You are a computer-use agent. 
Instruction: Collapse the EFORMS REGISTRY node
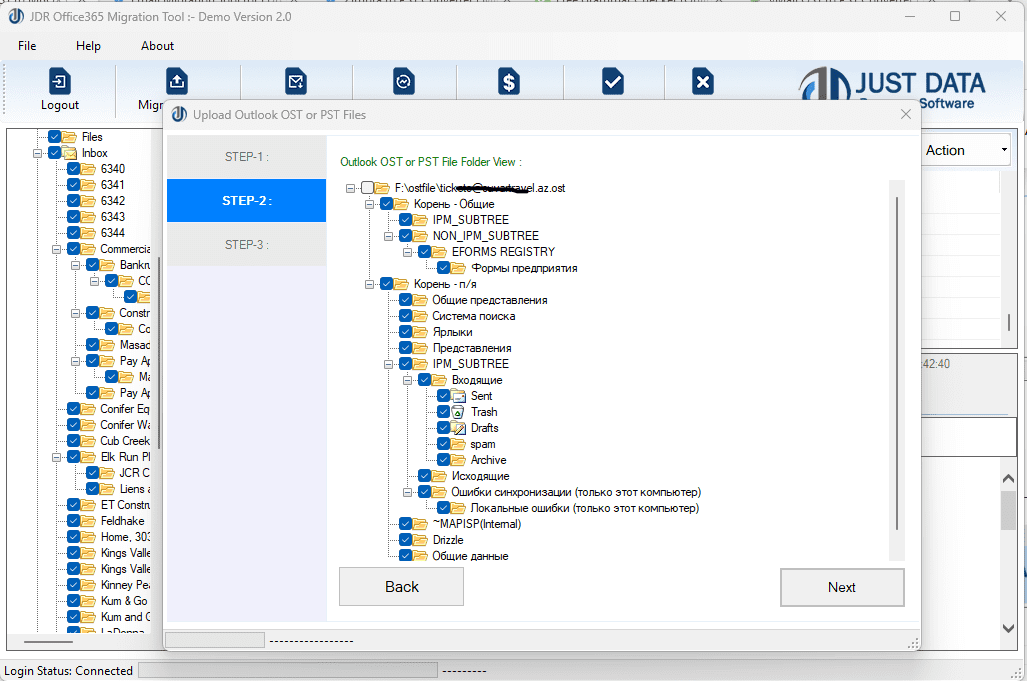point(407,251)
